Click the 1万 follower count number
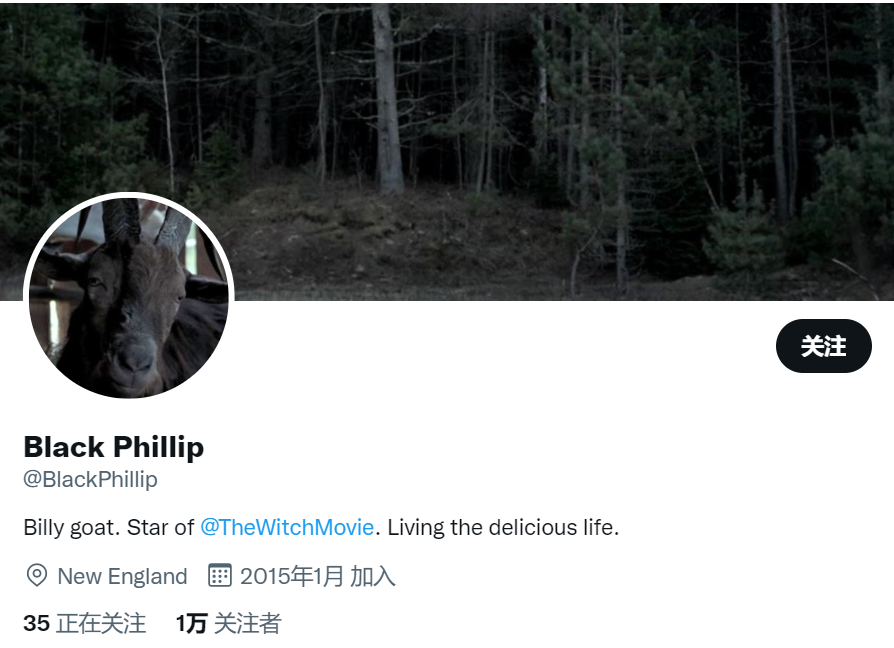Image resolution: width=894 pixels, height=648 pixels. 191,623
